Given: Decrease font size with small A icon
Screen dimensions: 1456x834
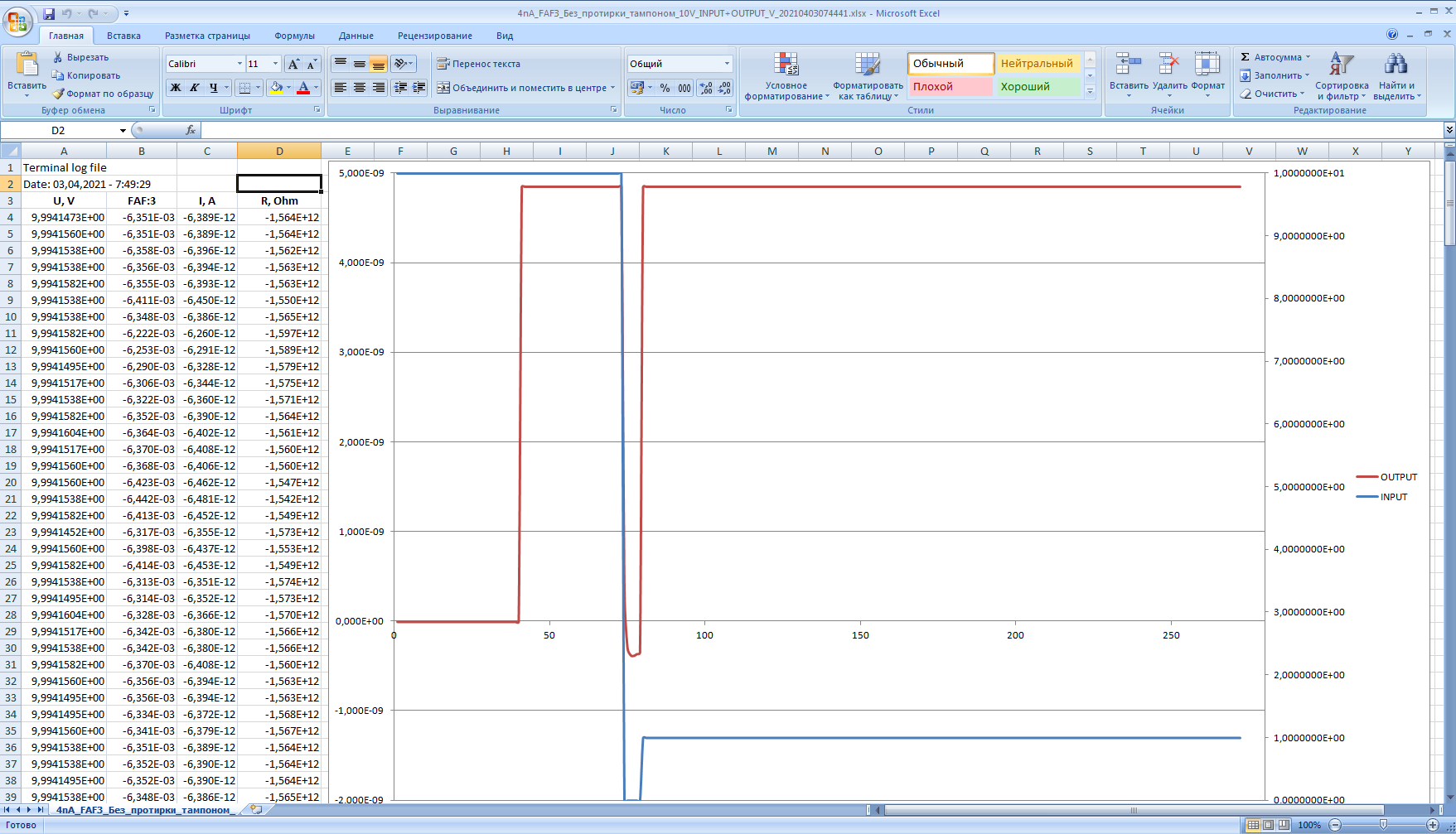Looking at the screenshot, I should tap(312, 64).
